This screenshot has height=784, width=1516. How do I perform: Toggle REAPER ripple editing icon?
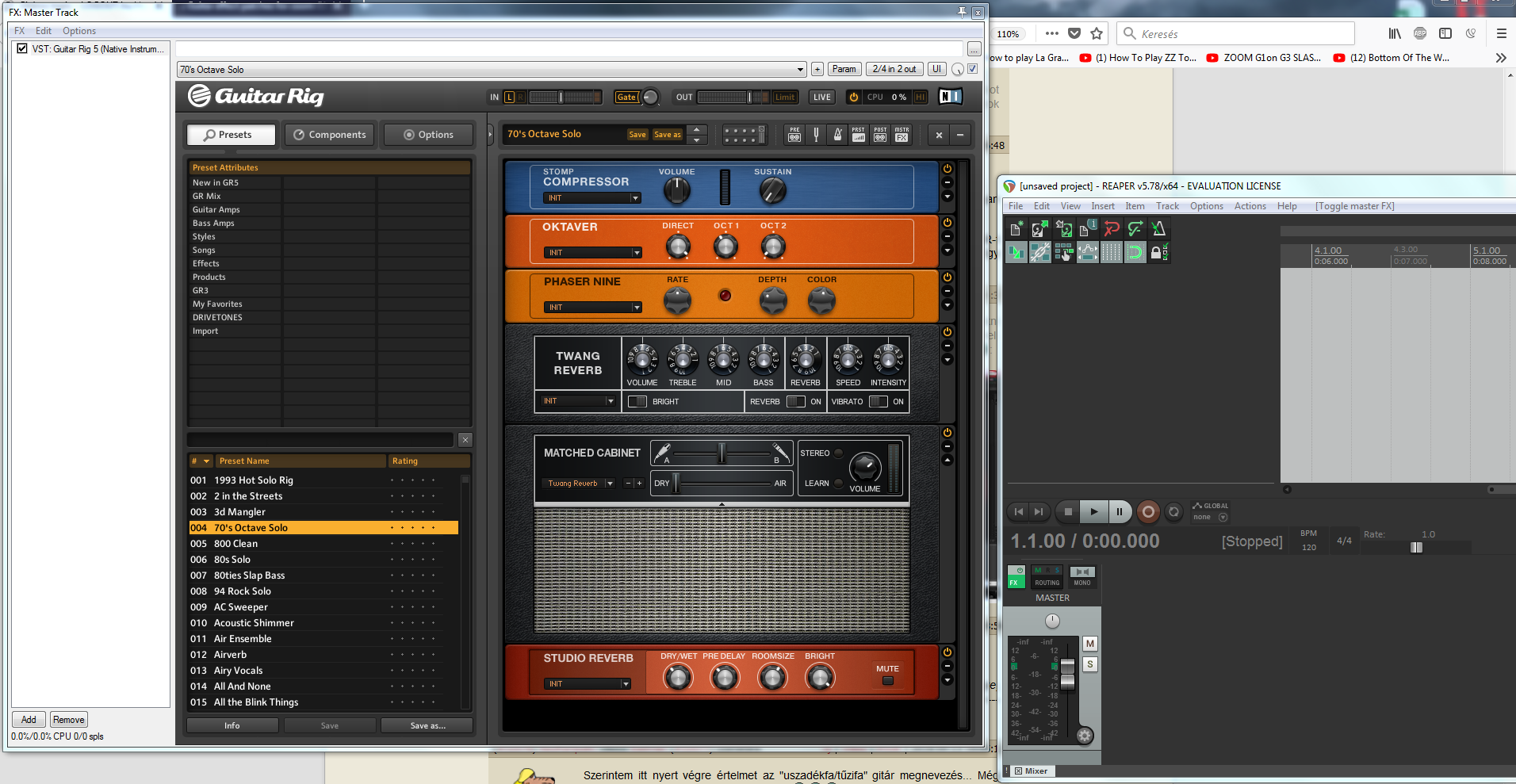click(x=1064, y=253)
